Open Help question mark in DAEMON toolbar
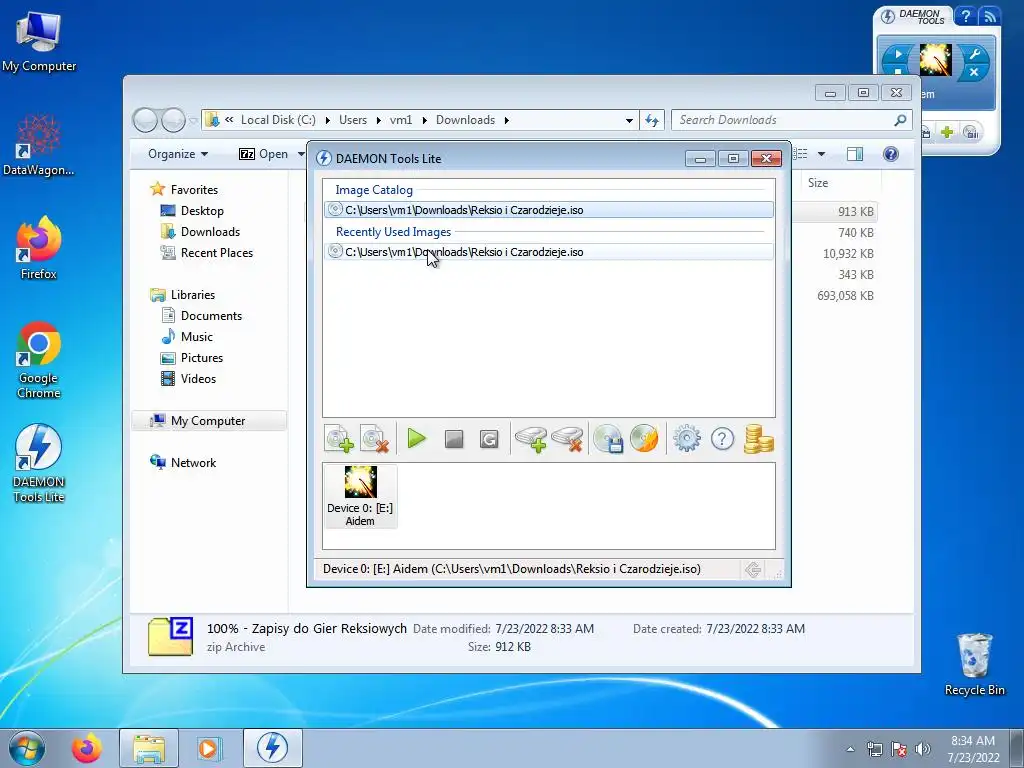The width and height of the screenshot is (1024, 768). [722, 439]
